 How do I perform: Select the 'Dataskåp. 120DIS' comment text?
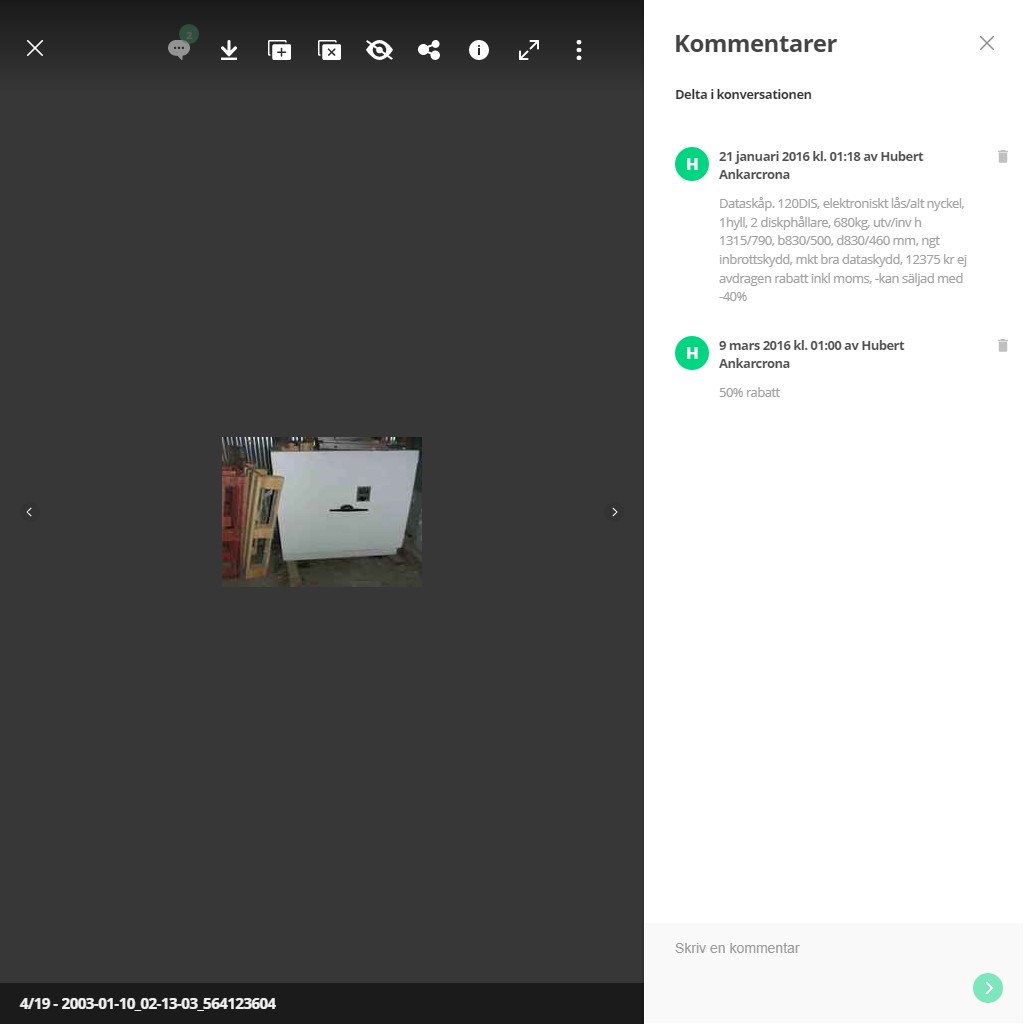(842, 249)
